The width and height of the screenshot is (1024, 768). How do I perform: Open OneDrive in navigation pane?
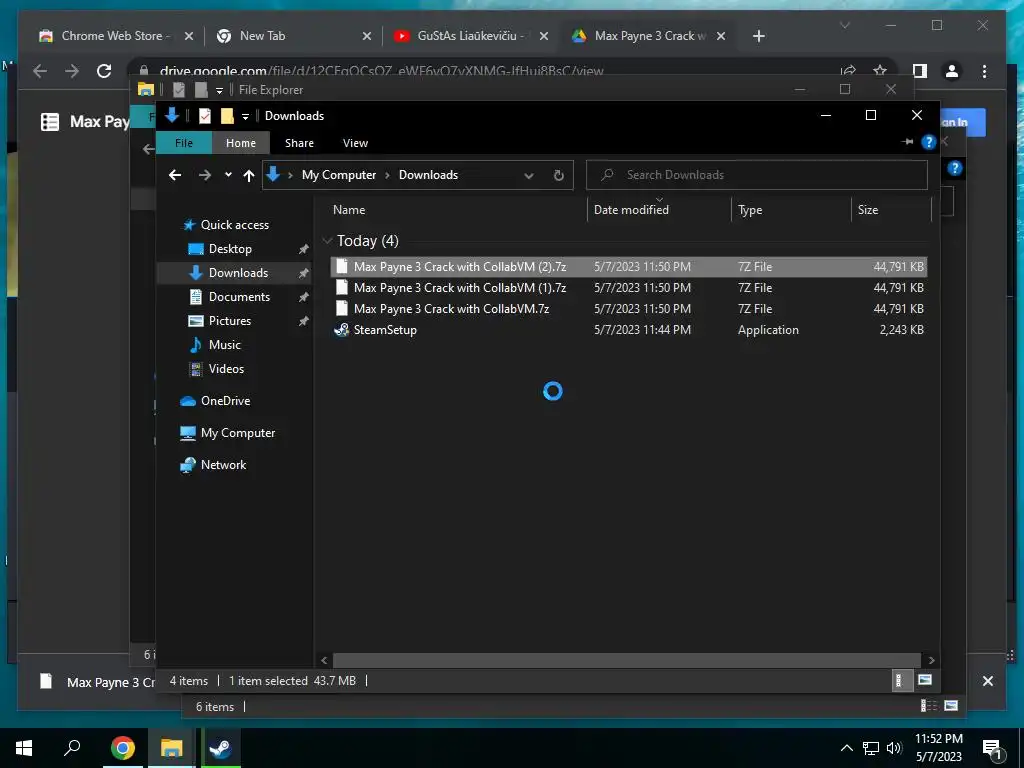[225, 401]
